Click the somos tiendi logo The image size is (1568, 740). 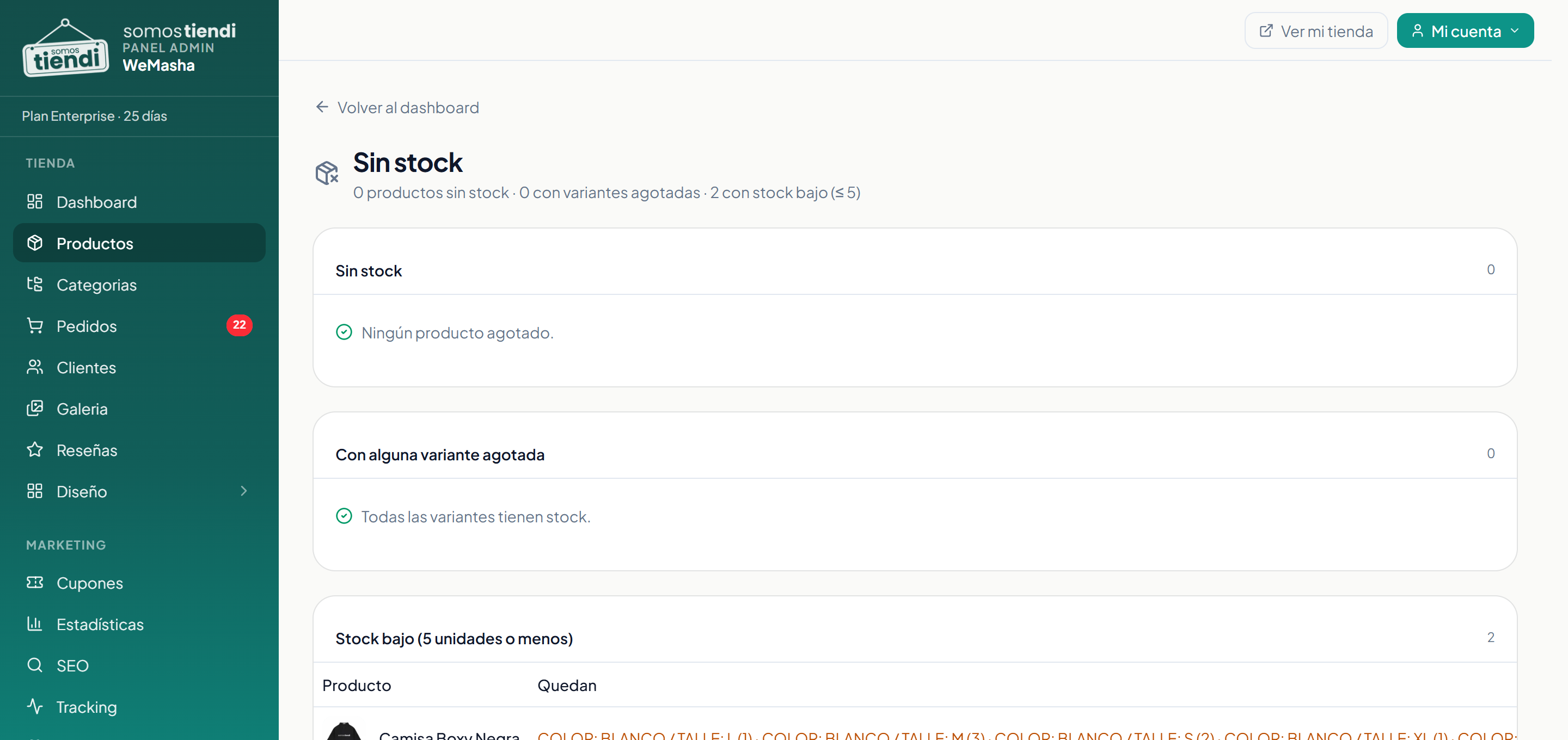click(66, 47)
